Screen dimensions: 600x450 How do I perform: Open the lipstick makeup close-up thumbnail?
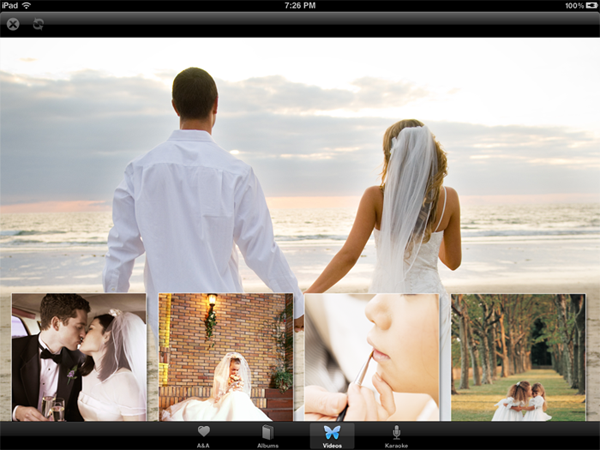click(x=372, y=357)
